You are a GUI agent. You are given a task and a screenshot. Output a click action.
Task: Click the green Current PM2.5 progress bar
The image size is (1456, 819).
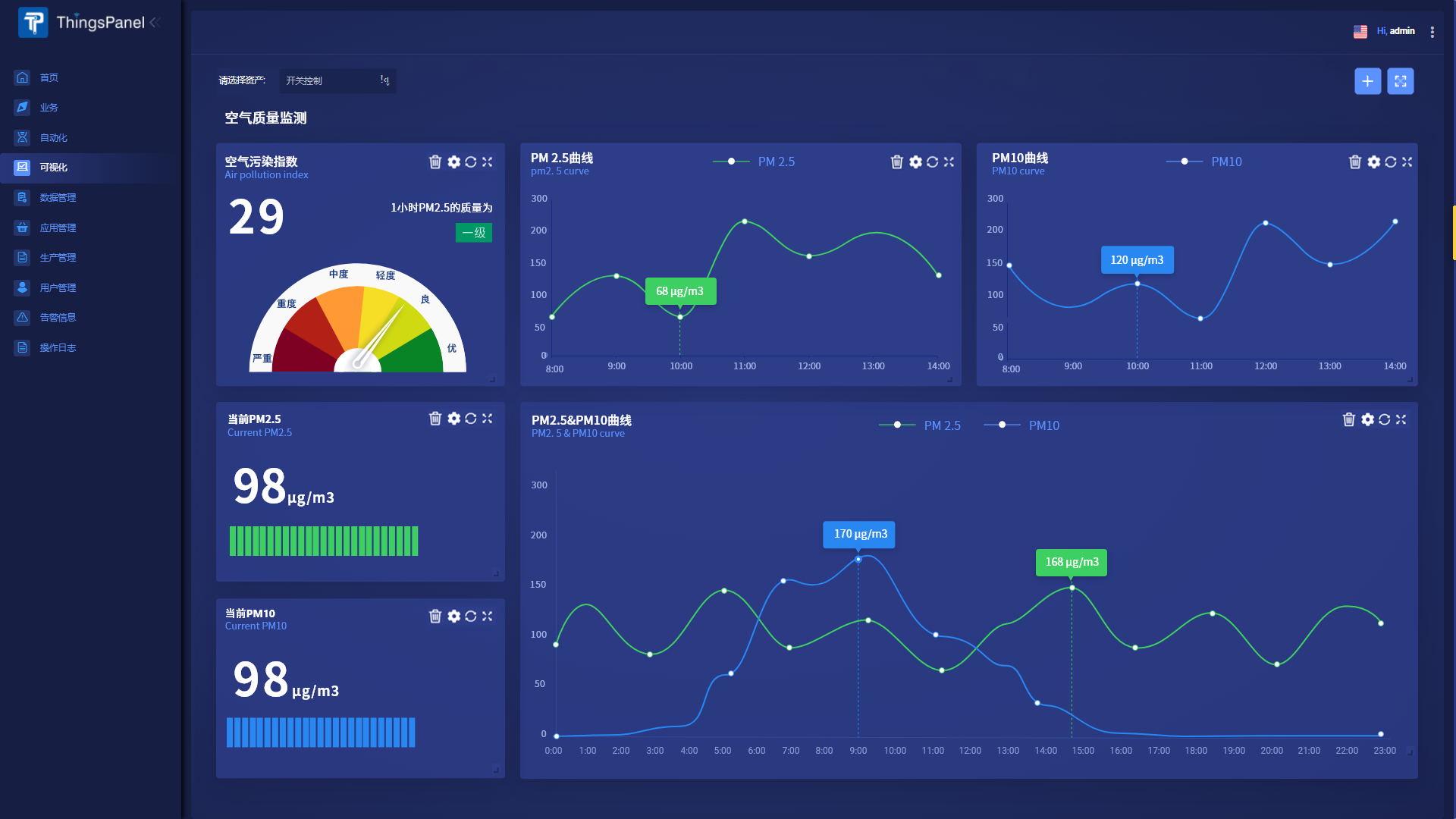click(x=324, y=541)
